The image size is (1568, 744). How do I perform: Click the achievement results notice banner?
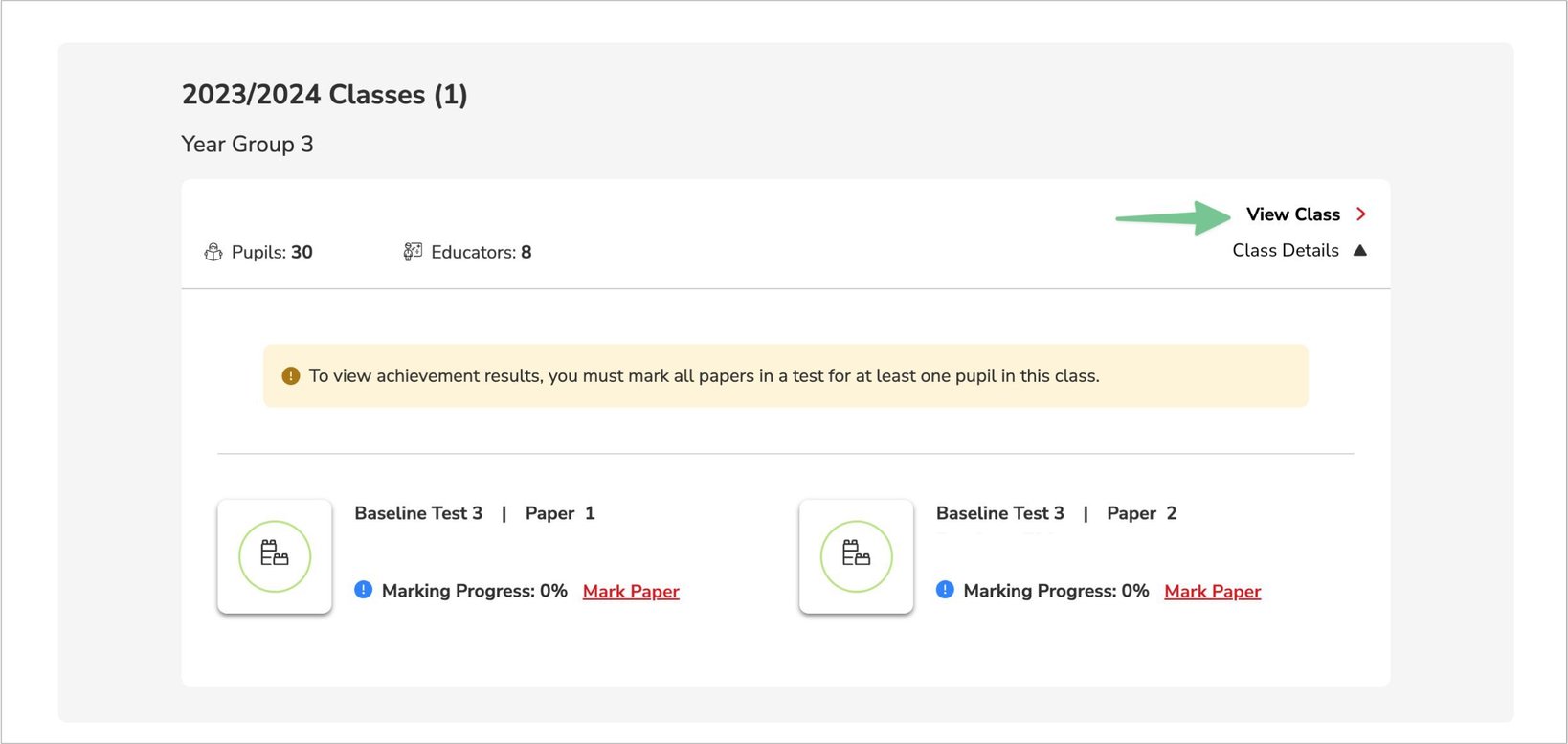[785, 376]
